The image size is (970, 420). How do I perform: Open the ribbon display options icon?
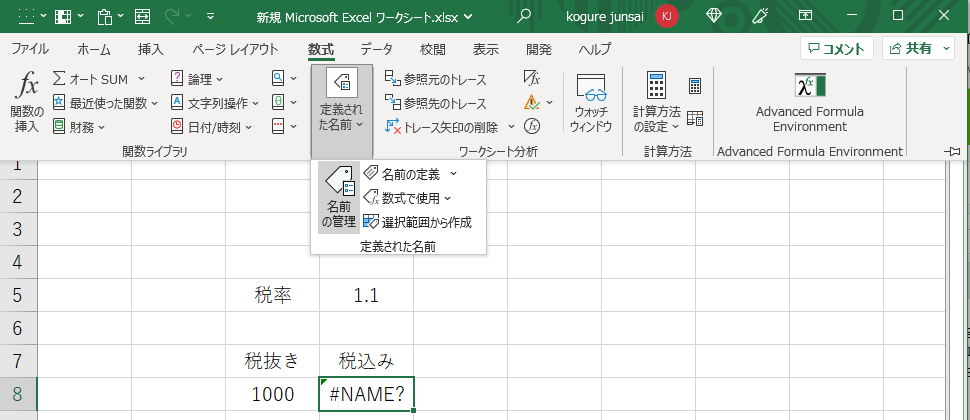tap(805, 16)
